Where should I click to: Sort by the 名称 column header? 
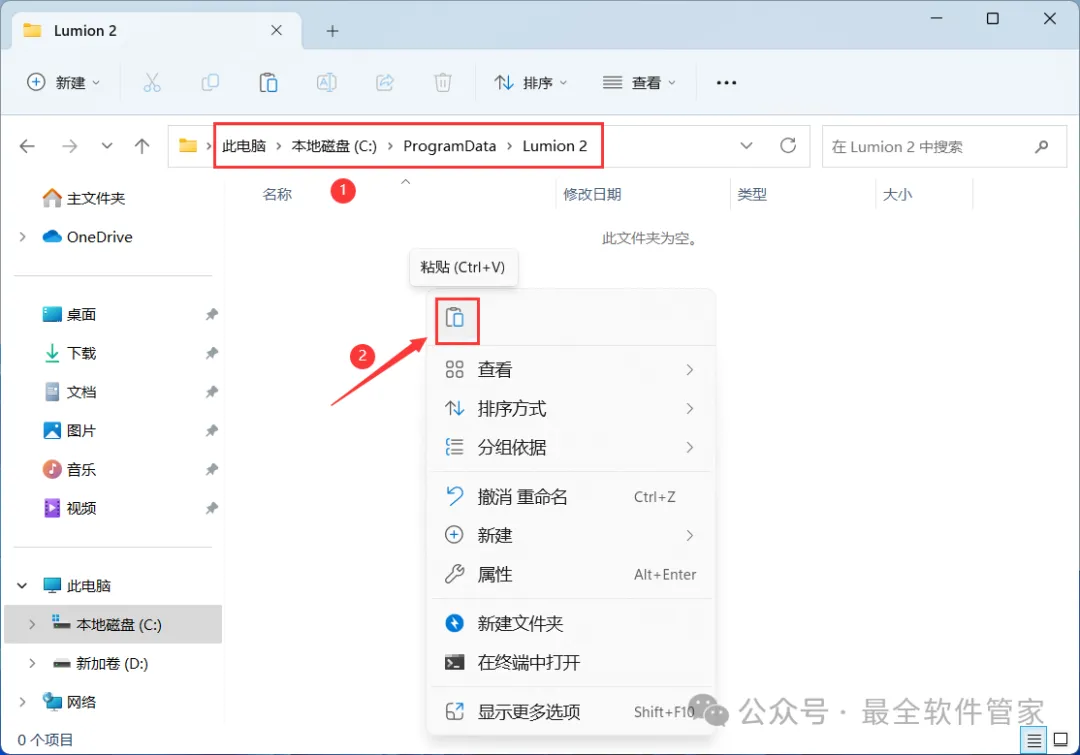[x=277, y=195]
